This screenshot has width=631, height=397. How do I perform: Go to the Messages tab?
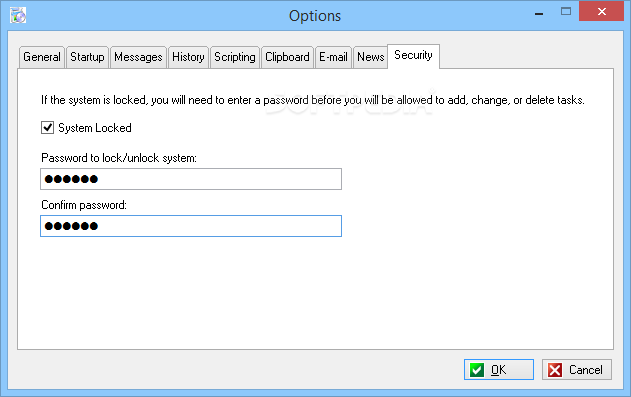pyautogui.click(x=138, y=57)
